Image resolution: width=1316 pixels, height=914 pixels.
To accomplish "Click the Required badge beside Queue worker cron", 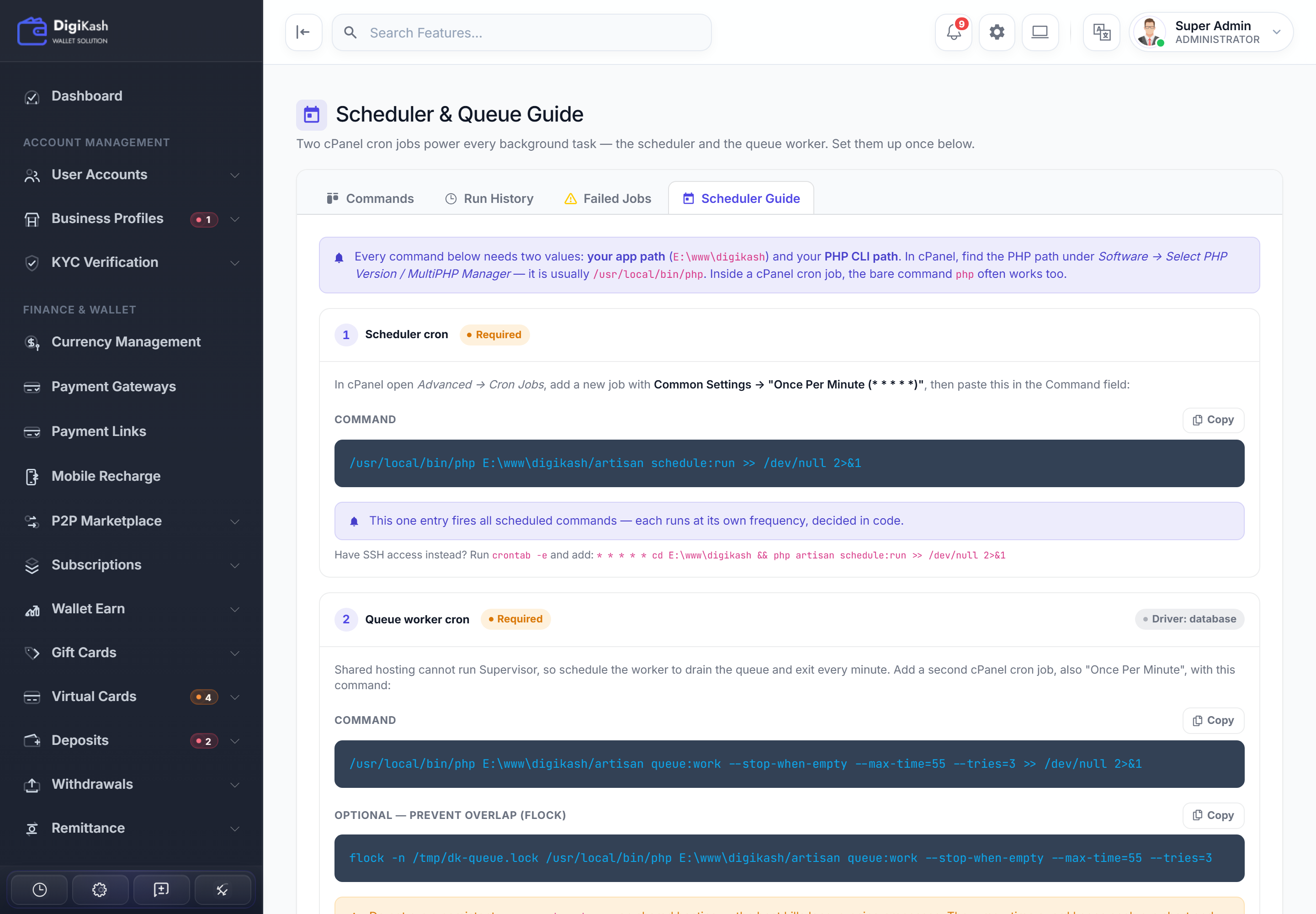I will pyautogui.click(x=515, y=619).
